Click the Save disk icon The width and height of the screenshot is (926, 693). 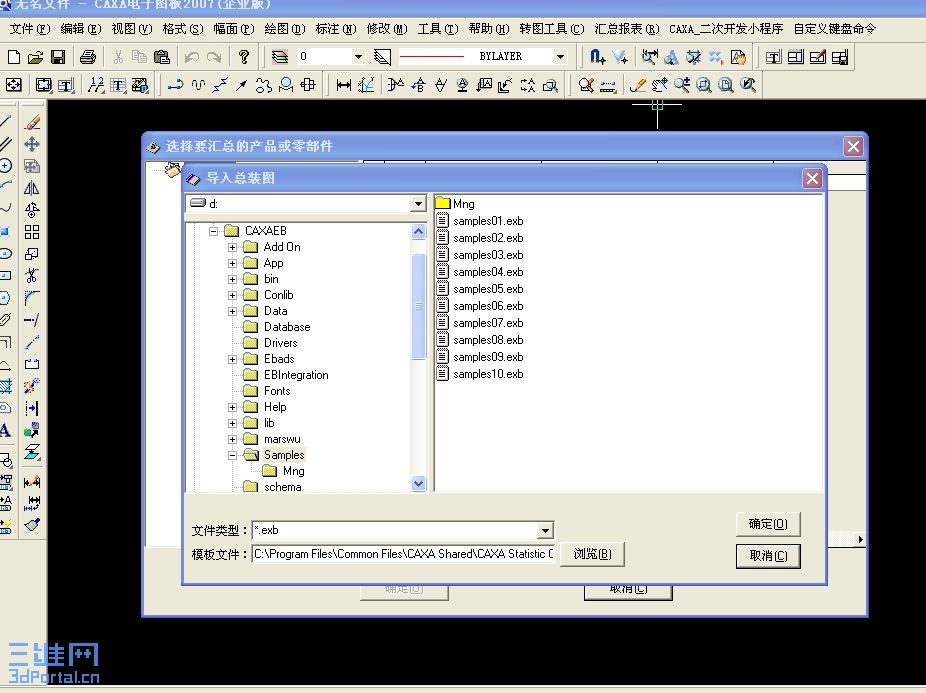(58, 57)
